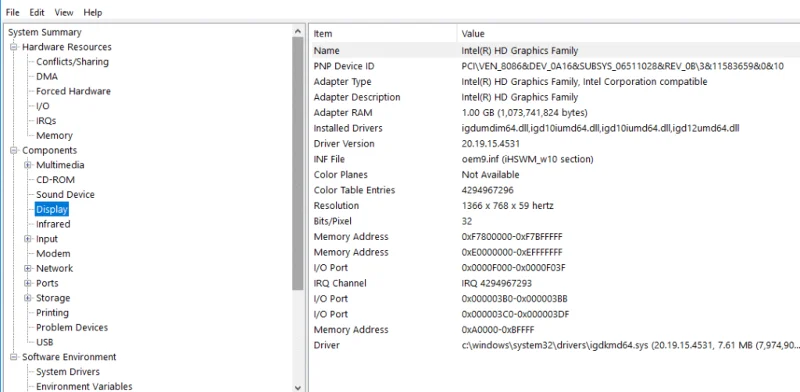Open Environment Variables in the tree
Image resolution: width=800 pixels, height=392 pixels.
point(84,387)
